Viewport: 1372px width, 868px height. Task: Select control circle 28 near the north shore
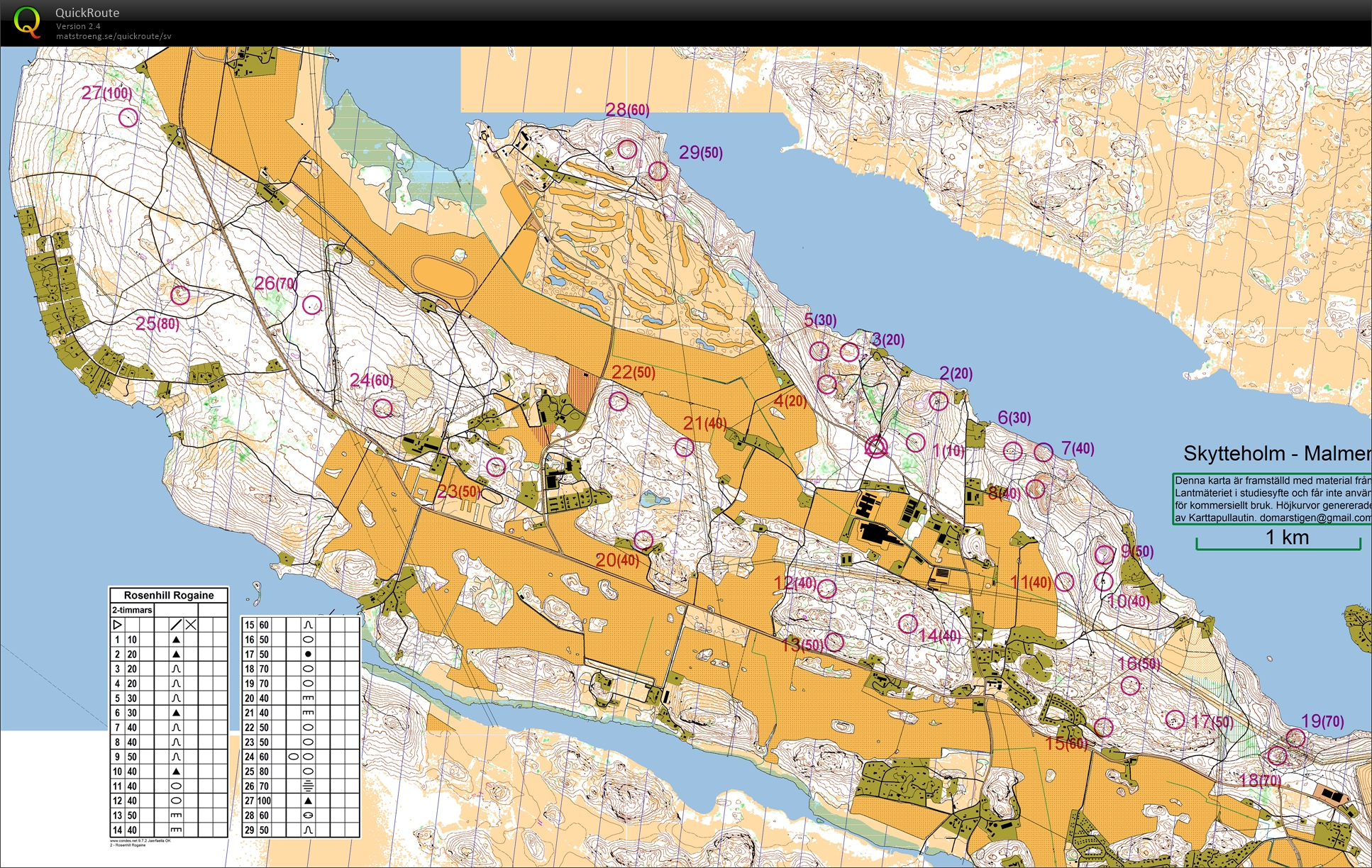[627, 149]
